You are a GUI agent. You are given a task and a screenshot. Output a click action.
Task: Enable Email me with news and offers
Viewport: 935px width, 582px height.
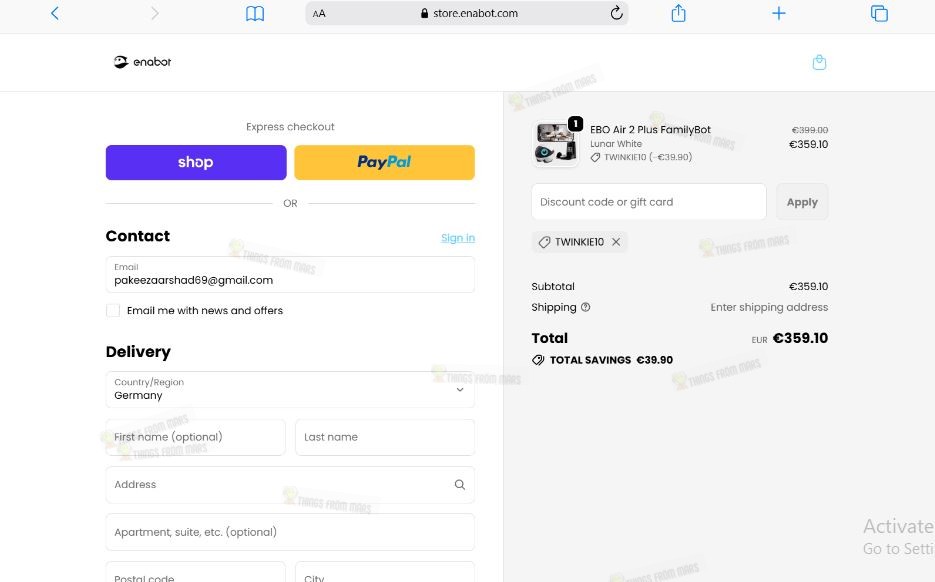113,311
